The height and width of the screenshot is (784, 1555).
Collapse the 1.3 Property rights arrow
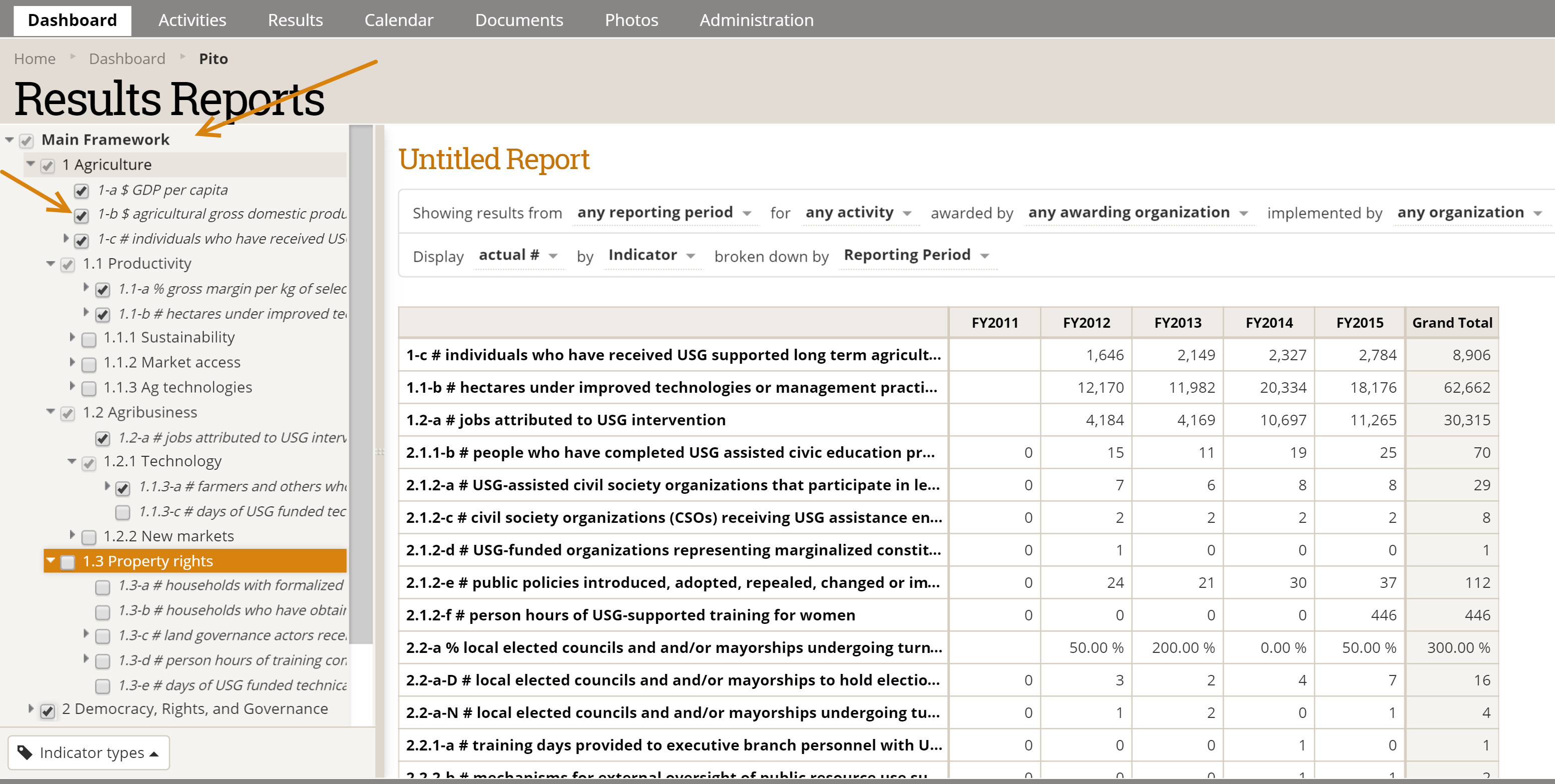click(51, 561)
